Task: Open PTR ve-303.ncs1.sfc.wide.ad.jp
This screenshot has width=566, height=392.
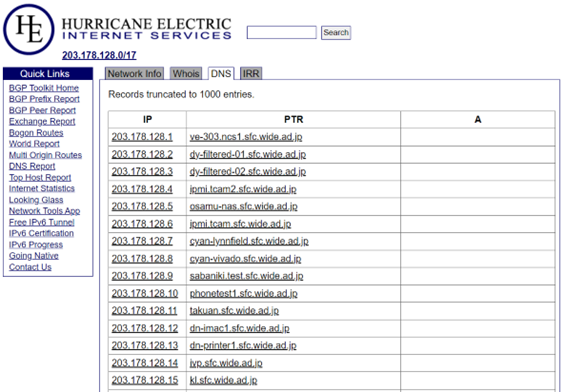Action: point(246,137)
